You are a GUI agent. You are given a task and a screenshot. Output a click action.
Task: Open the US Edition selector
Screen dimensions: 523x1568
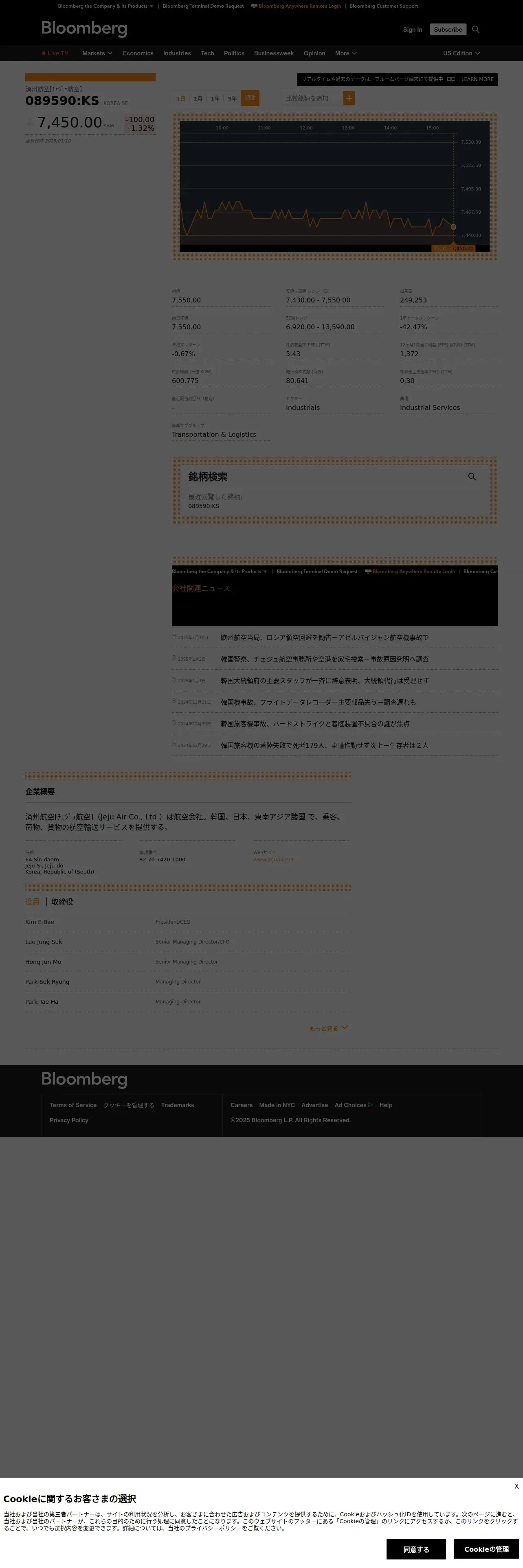461,53
